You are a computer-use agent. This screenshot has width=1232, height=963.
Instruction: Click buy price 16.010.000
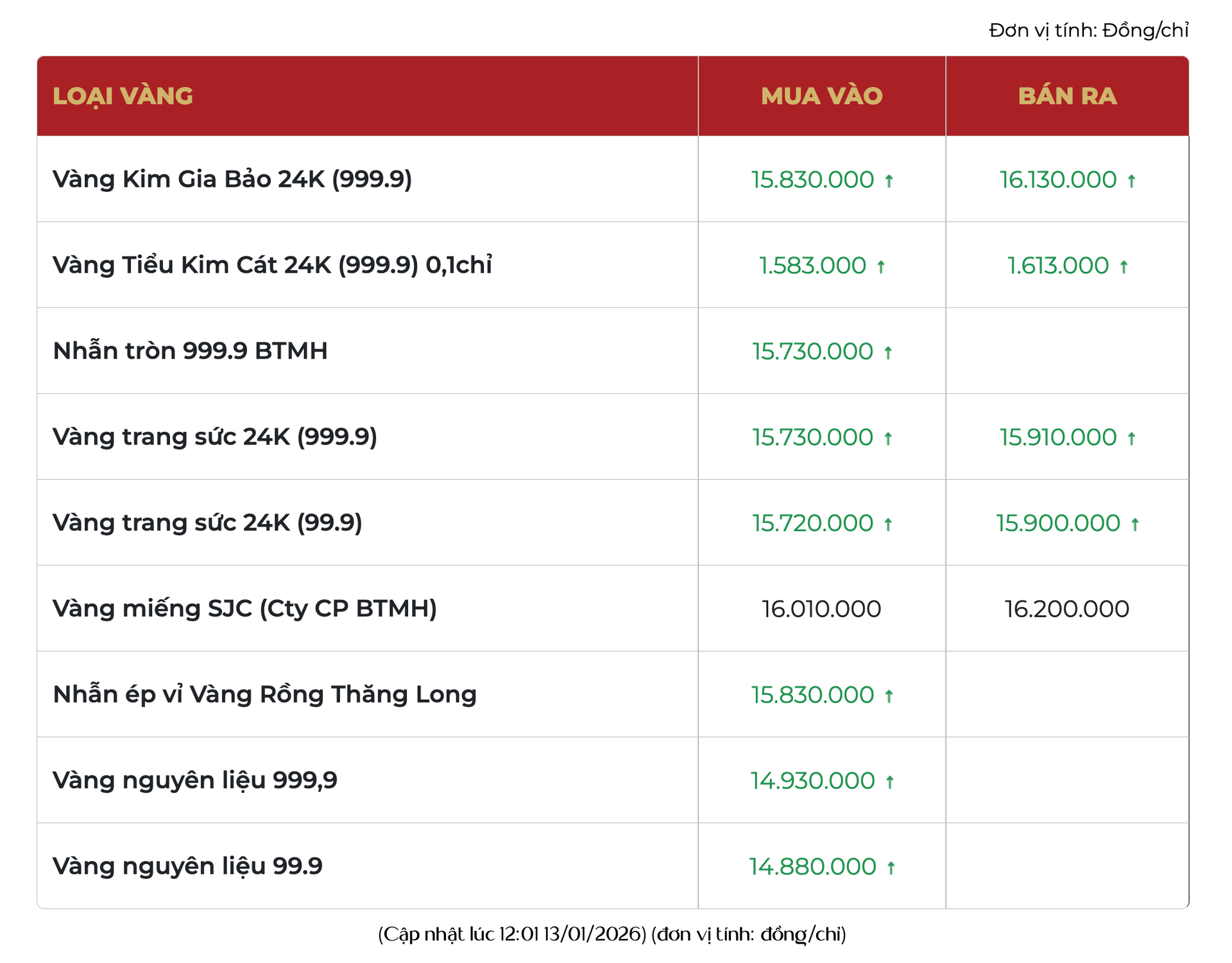click(x=821, y=609)
